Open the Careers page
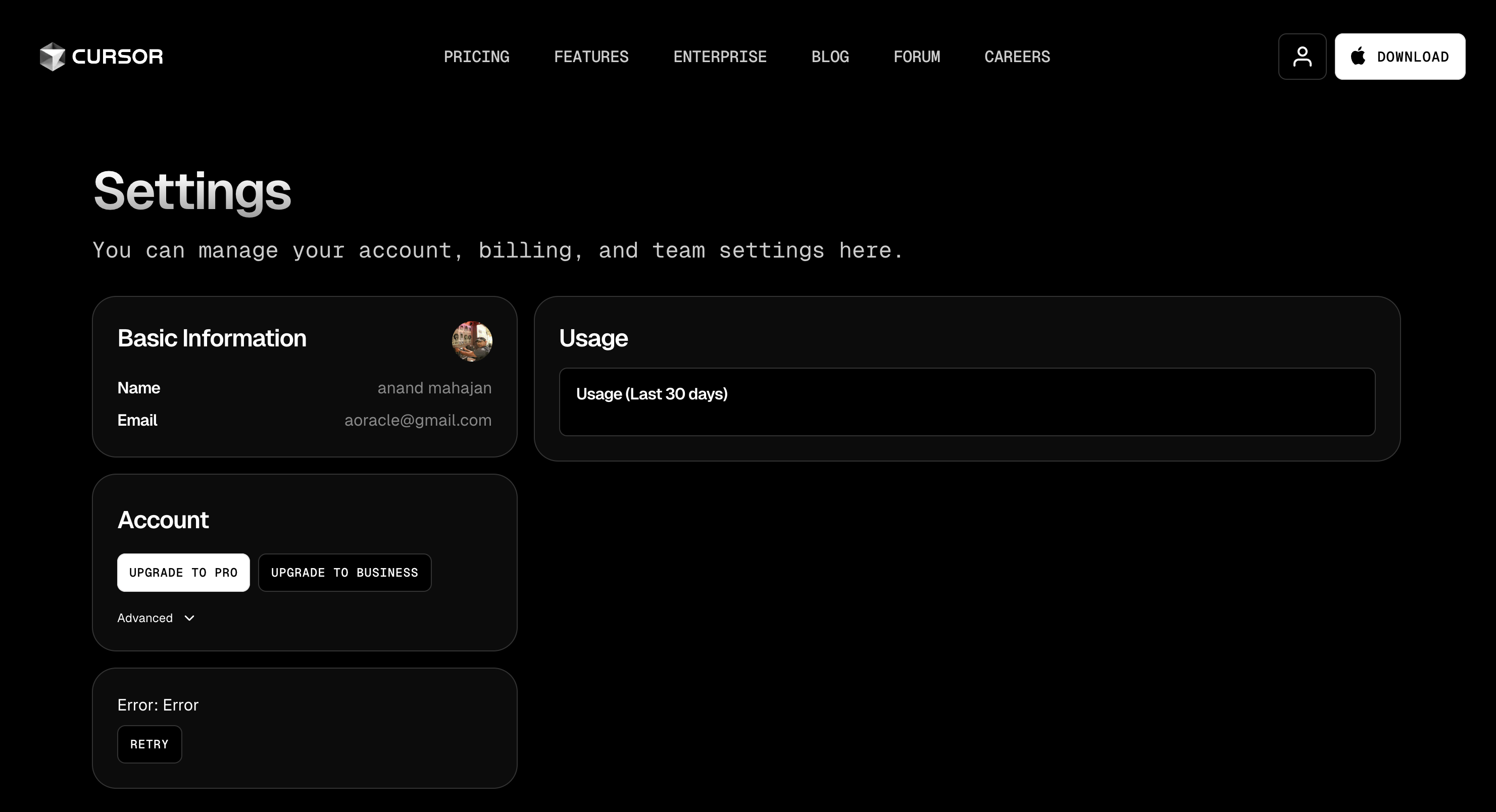This screenshot has width=1496, height=812. pyautogui.click(x=1017, y=57)
